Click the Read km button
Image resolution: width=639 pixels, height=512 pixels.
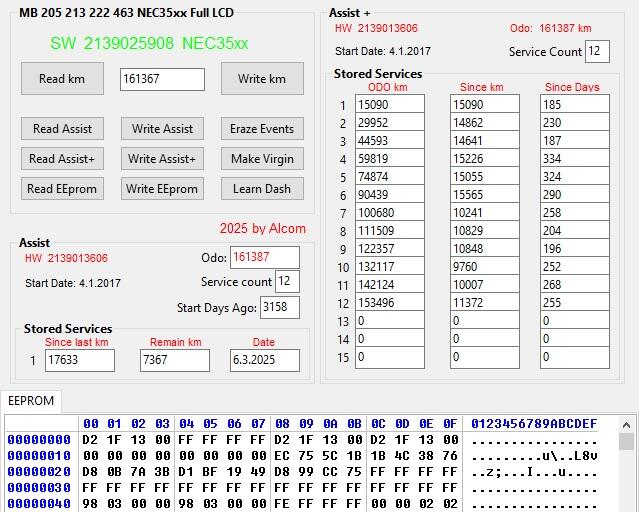[62, 79]
